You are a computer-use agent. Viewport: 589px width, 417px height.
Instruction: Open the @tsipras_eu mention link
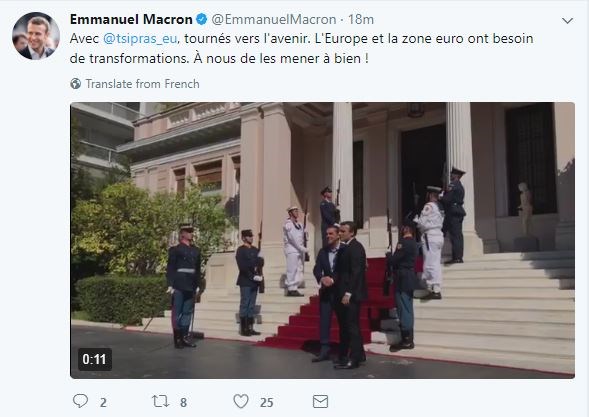[140, 39]
